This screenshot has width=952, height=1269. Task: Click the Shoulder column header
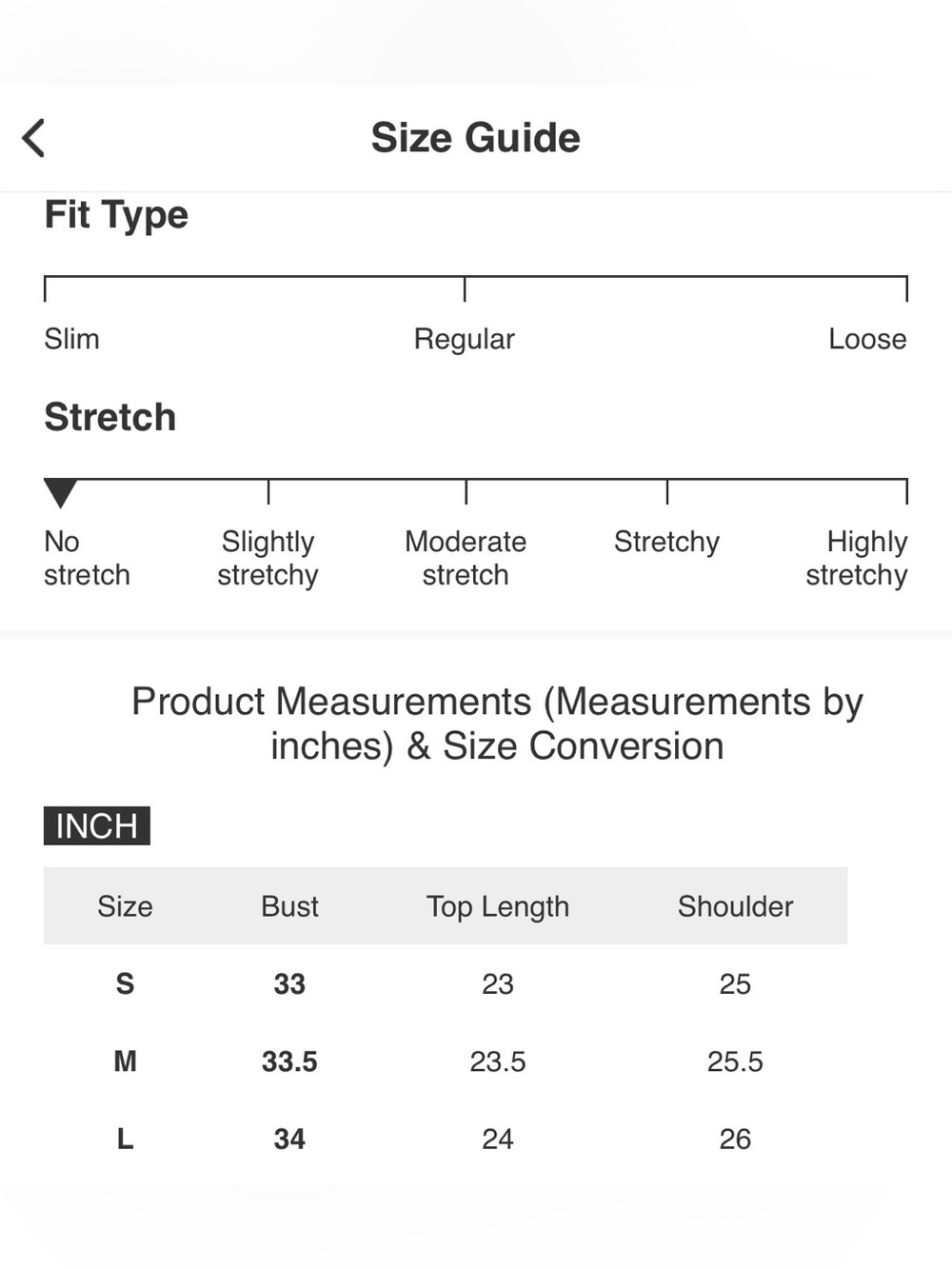[735, 906]
